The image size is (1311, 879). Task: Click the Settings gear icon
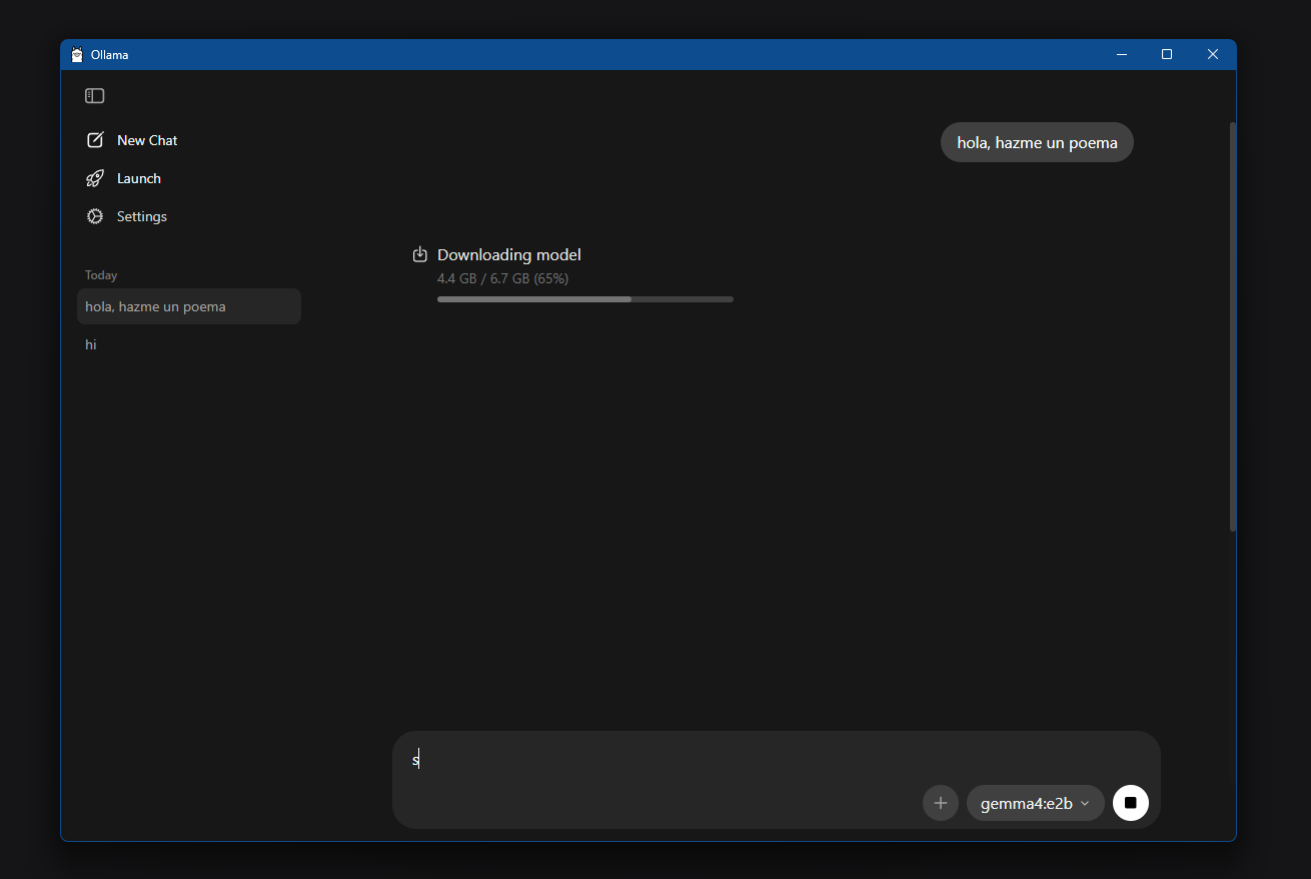point(94,216)
